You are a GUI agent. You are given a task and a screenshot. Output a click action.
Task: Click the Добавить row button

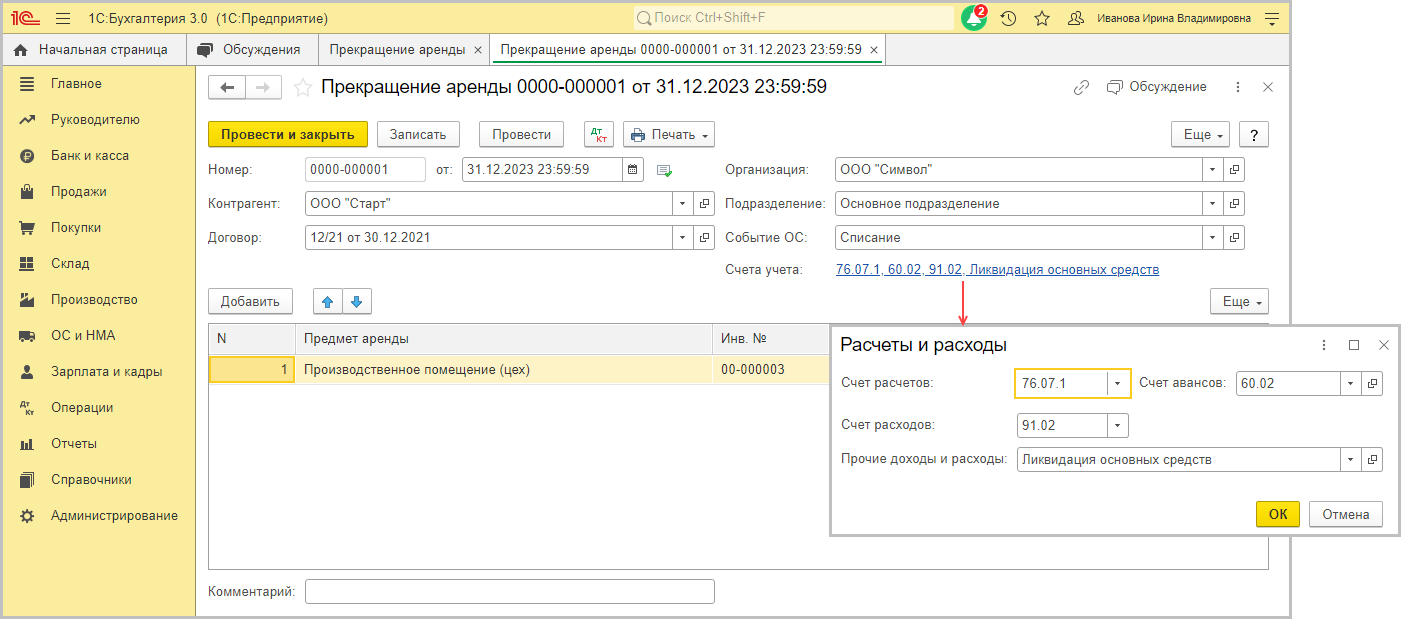[x=250, y=301]
